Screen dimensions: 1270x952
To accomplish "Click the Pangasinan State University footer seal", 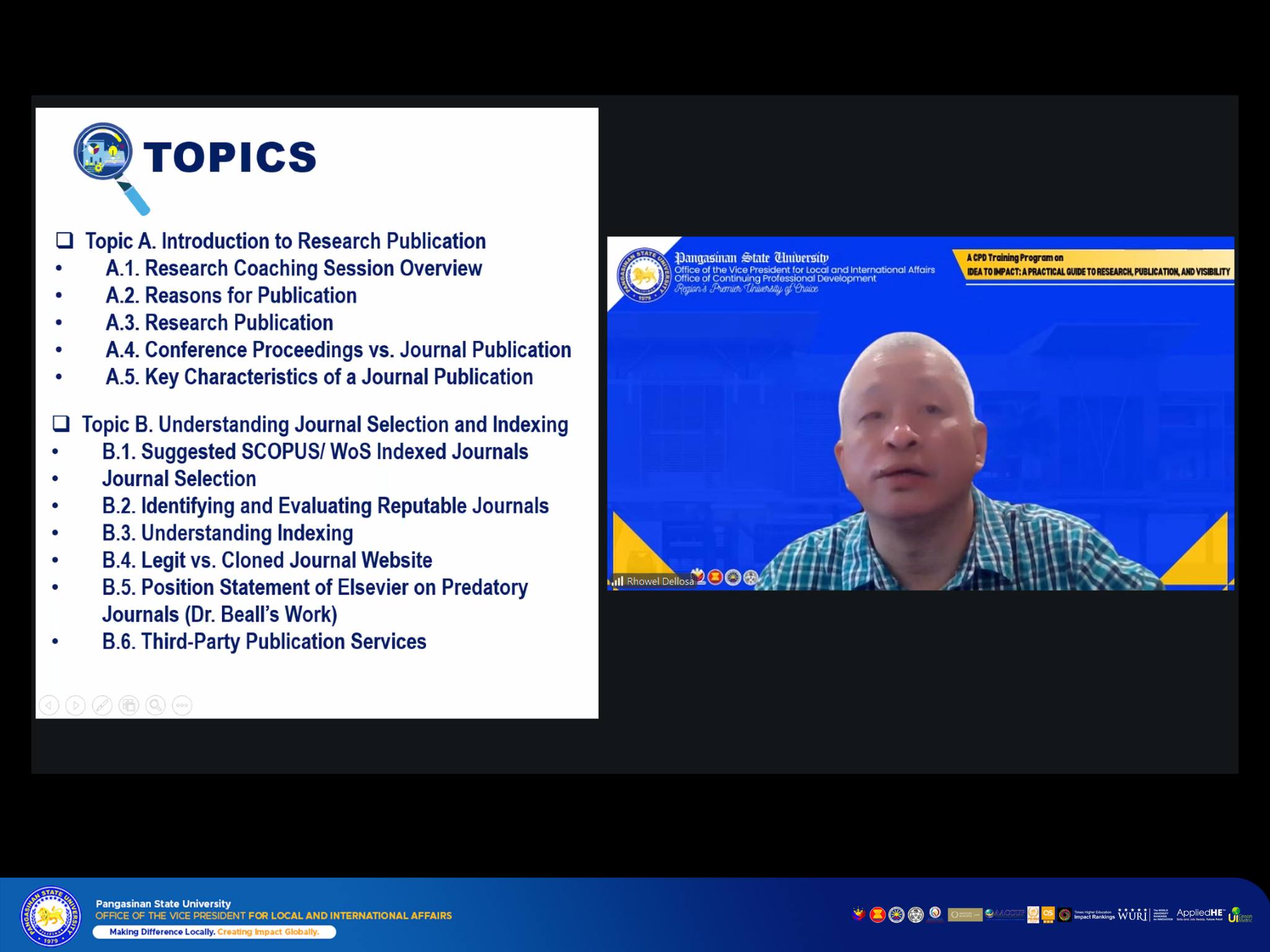I will point(51,916).
